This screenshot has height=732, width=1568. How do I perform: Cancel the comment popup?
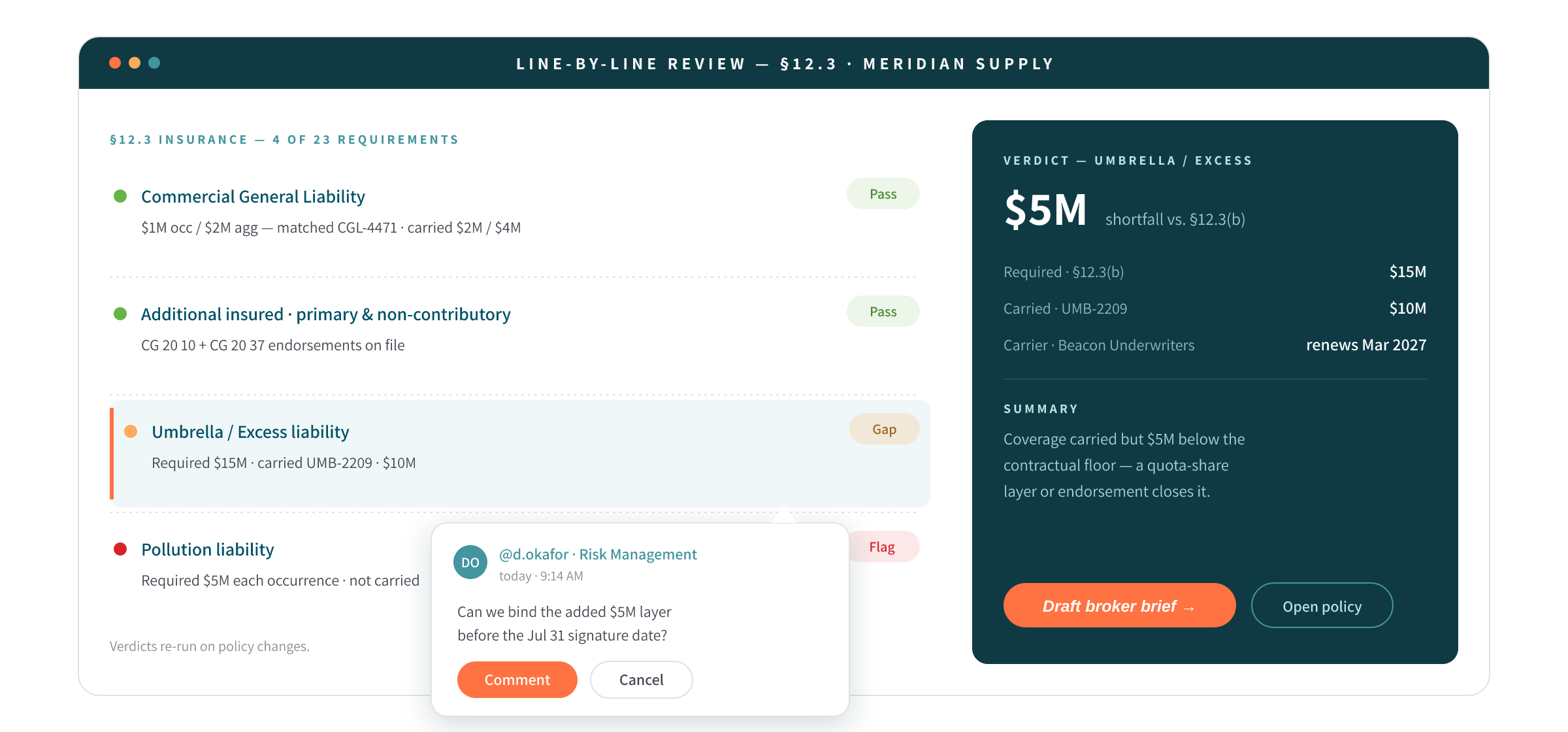[x=641, y=680]
